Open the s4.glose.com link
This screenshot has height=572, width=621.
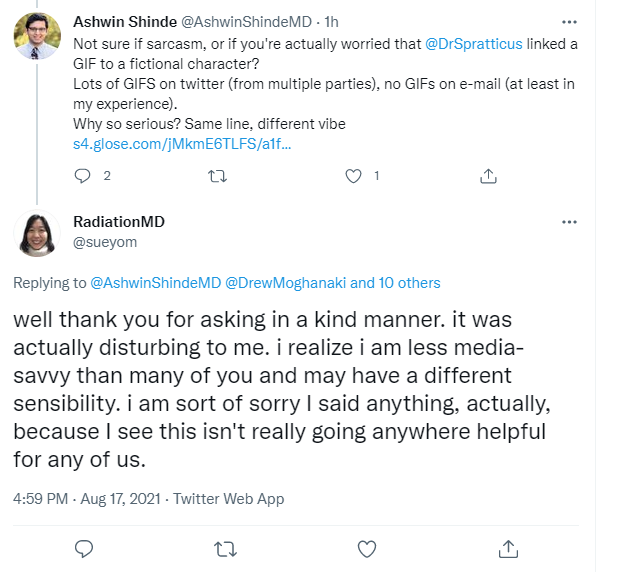click(x=182, y=144)
